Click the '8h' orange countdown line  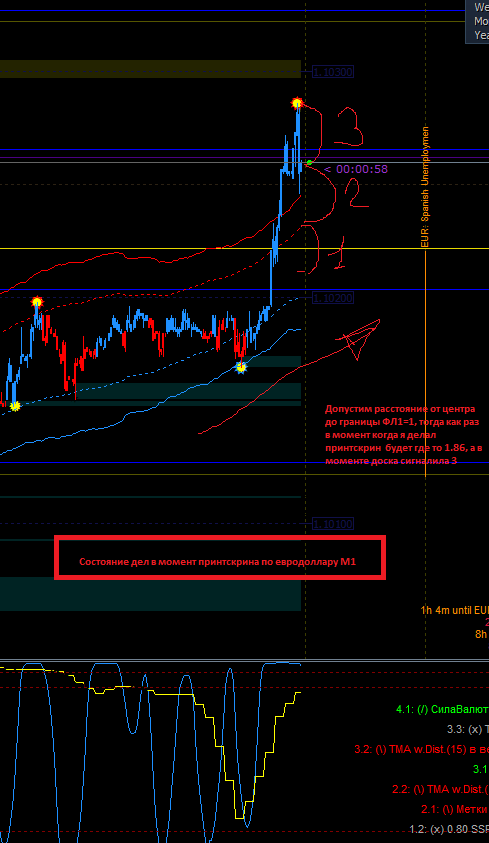(x=481, y=634)
